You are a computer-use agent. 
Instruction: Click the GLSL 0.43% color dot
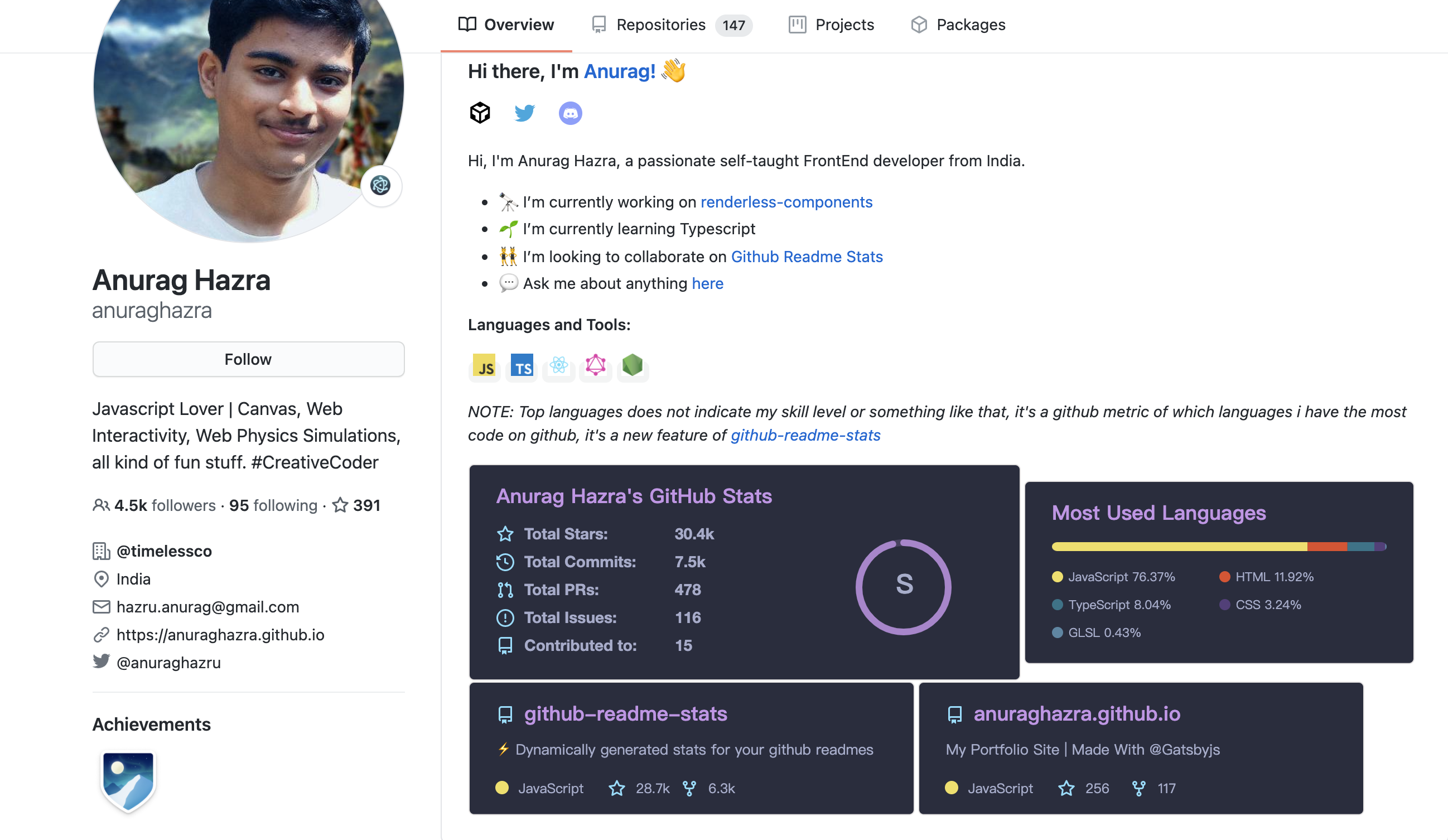1057,633
